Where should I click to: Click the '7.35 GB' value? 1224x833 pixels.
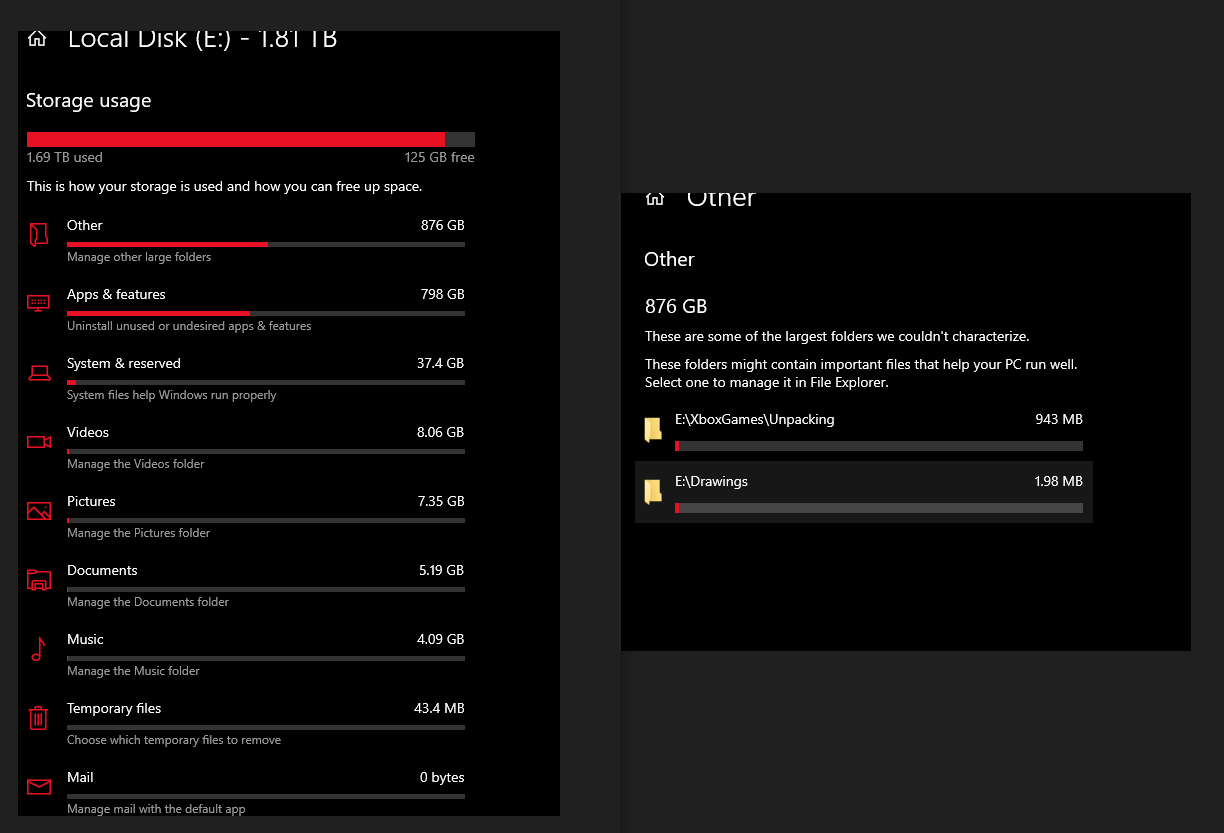[x=440, y=502]
